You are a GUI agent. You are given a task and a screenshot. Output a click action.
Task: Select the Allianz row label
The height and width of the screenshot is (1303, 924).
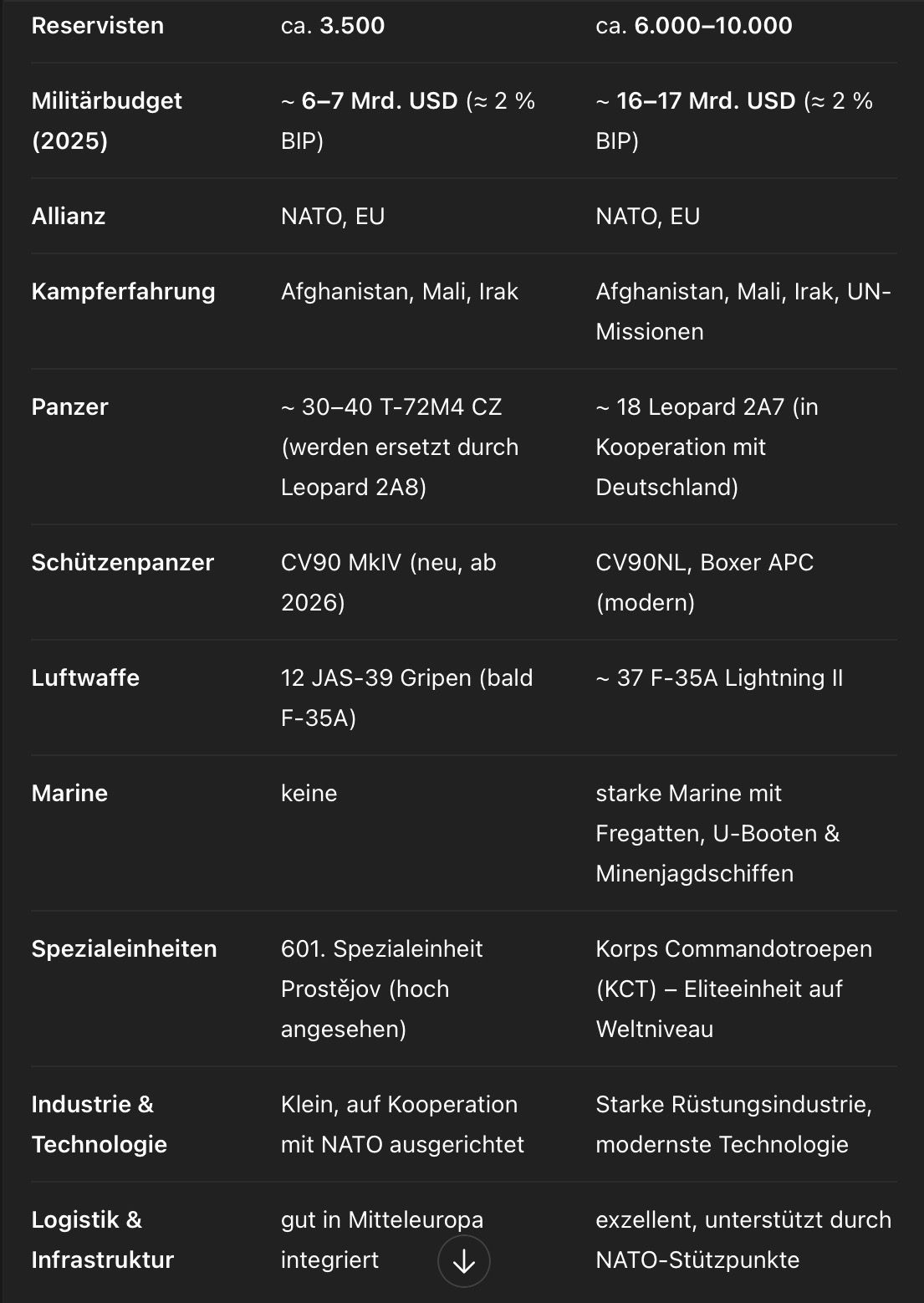click(69, 216)
